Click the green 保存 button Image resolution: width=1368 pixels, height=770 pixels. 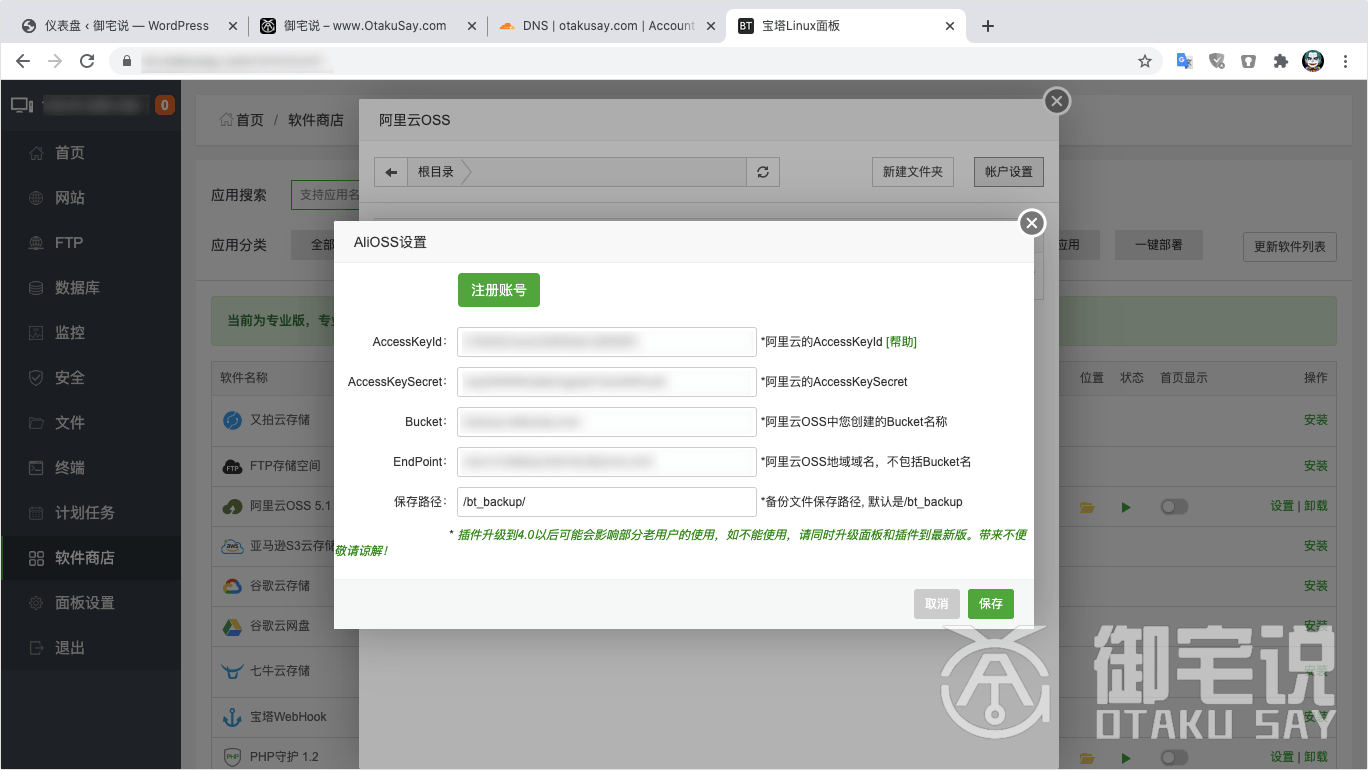point(991,604)
